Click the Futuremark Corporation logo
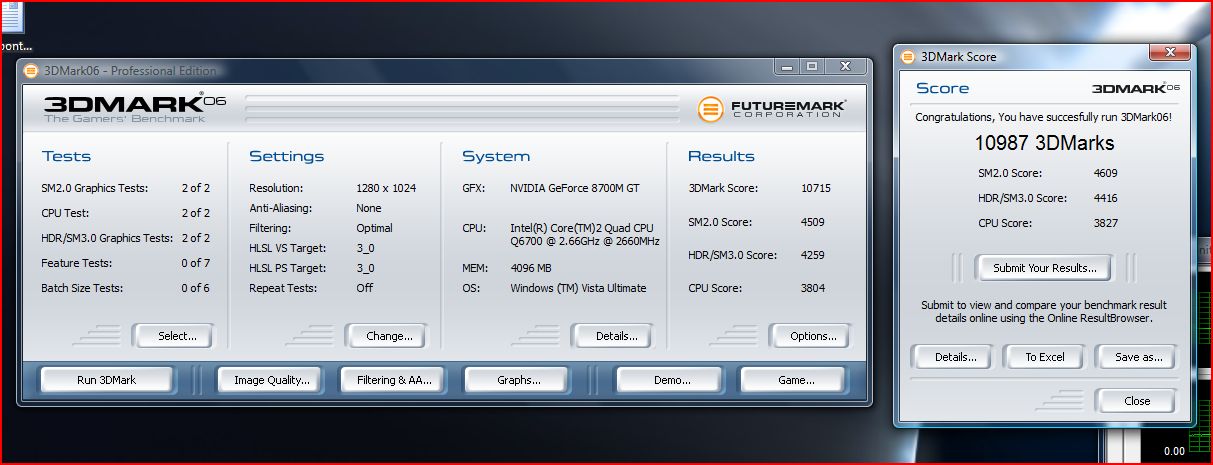The width and height of the screenshot is (1213, 465). point(771,108)
